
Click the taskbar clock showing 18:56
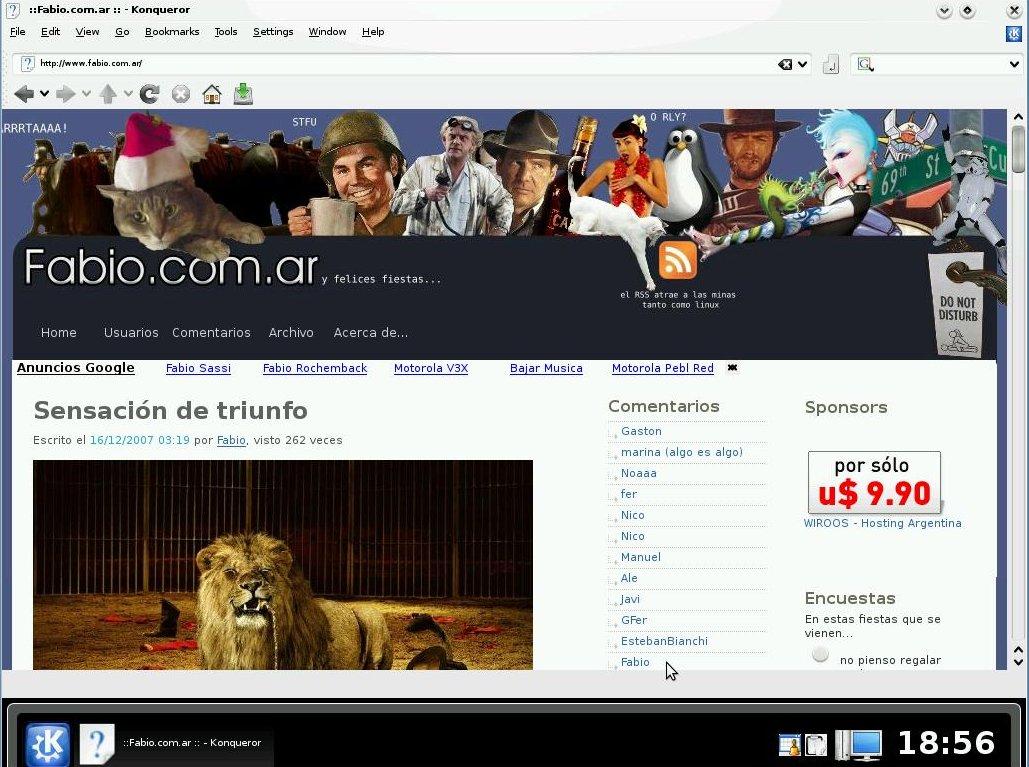(946, 743)
